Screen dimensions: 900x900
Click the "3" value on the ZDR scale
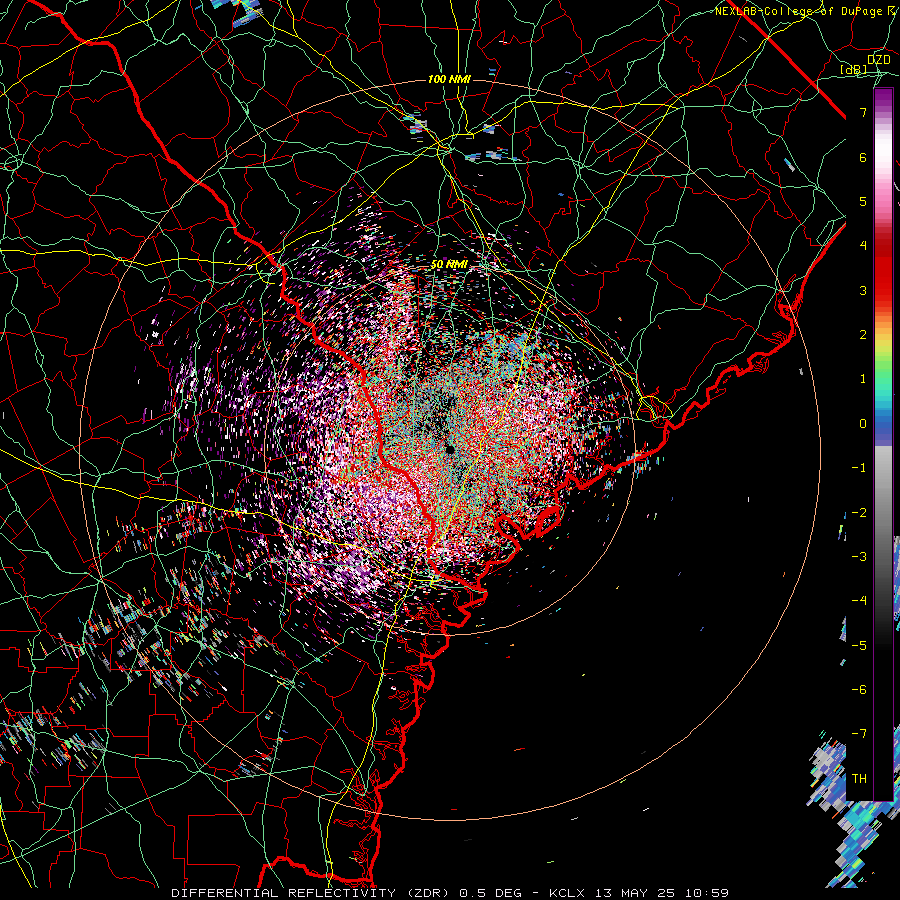click(863, 290)
